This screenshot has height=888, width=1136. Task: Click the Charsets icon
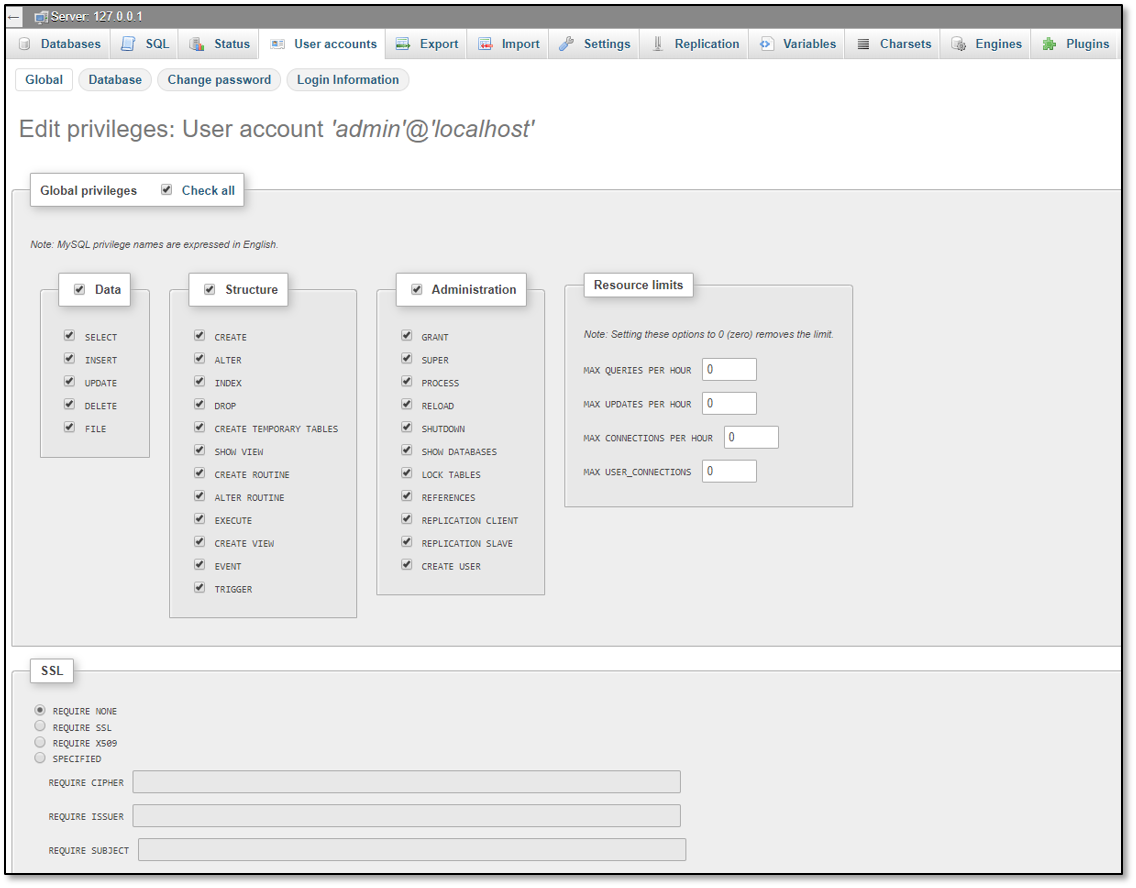864,44
